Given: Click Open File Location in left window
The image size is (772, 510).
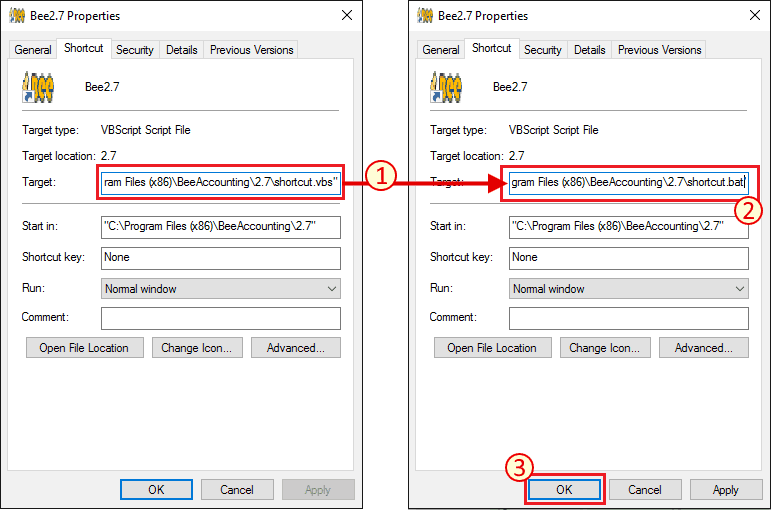Looking at the screenshot, I should click(x=85, y=348).
